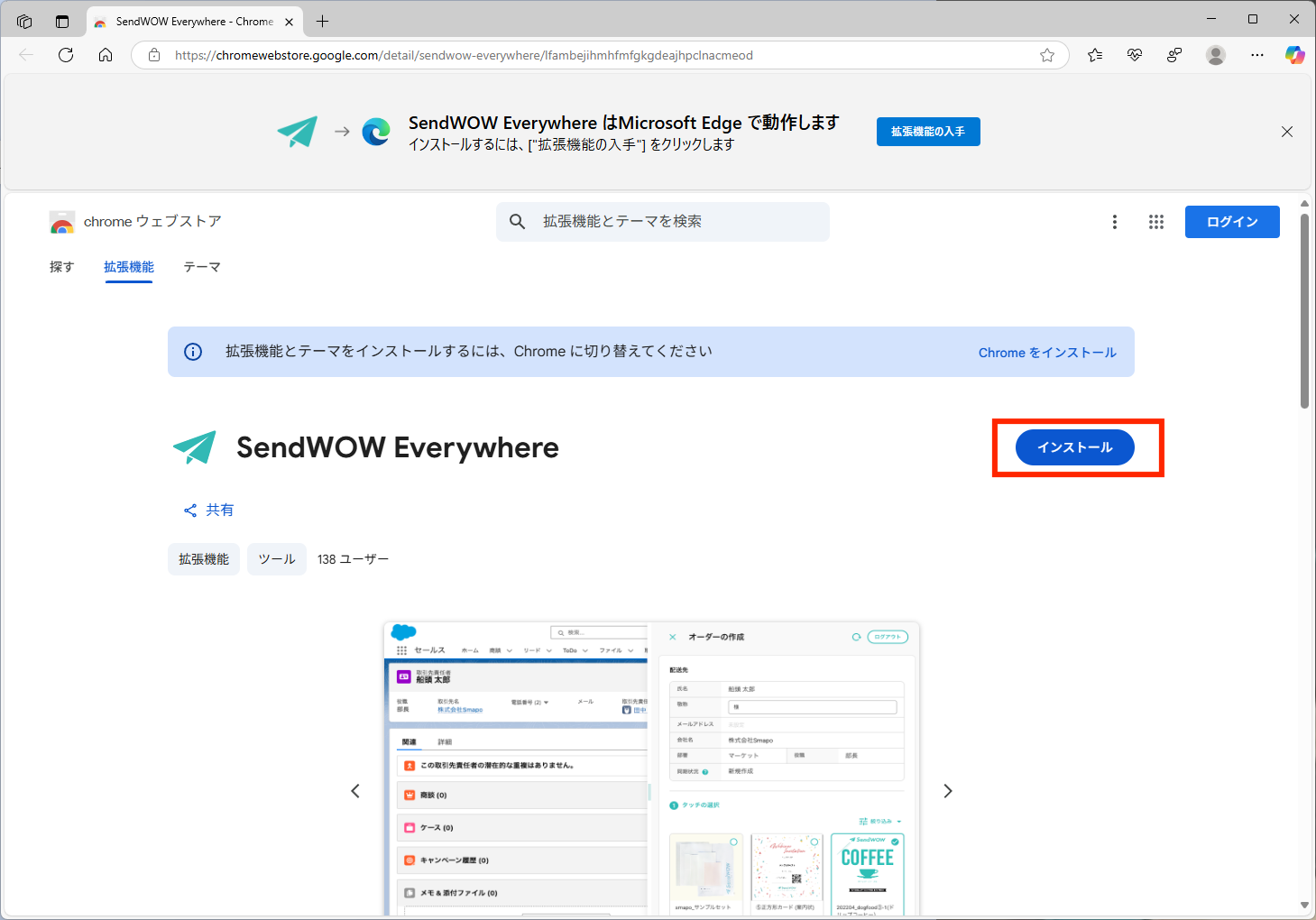This screenshot has height=920, width=1316.
Task: Open the store's three-dot options menu
Action: click(1115, 222)
